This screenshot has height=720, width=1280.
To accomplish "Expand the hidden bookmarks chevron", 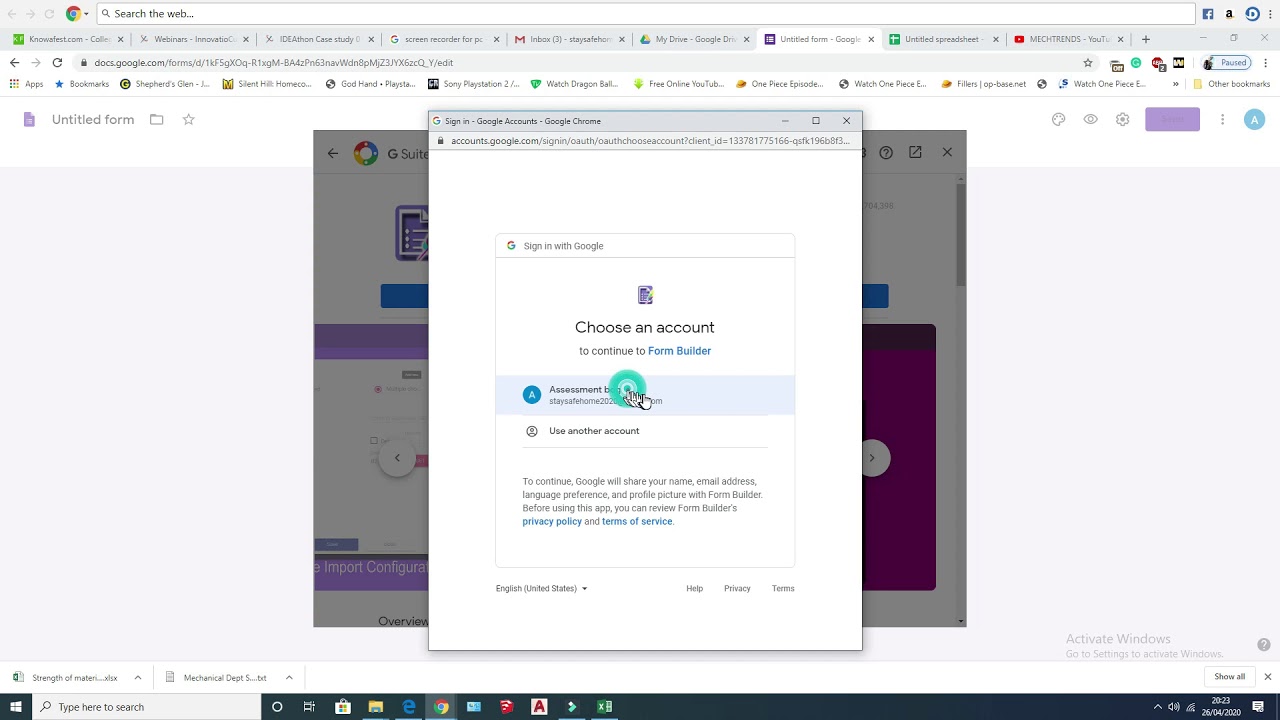I will 1175,84.
